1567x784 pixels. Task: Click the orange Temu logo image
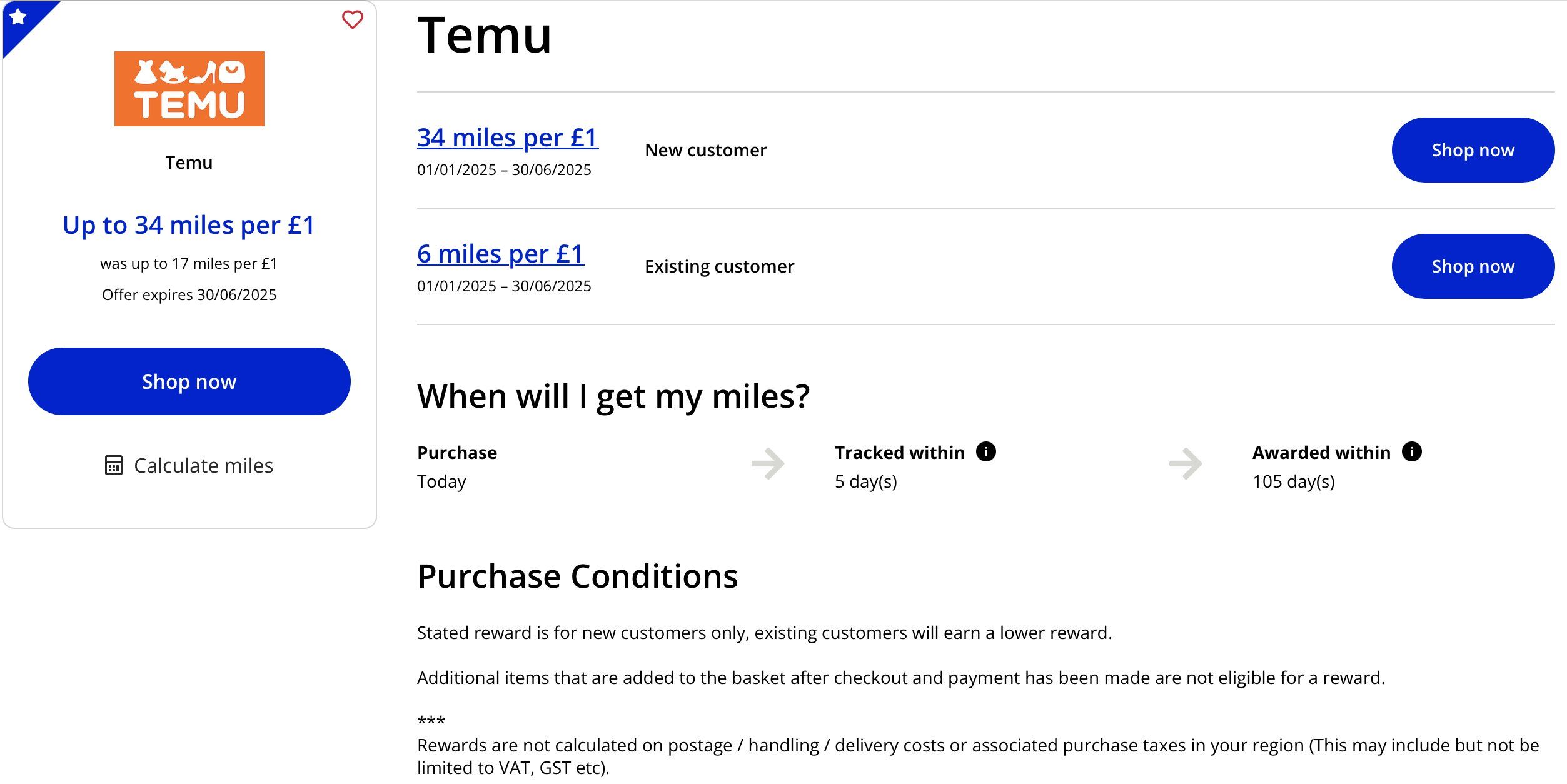pos(189,89)
